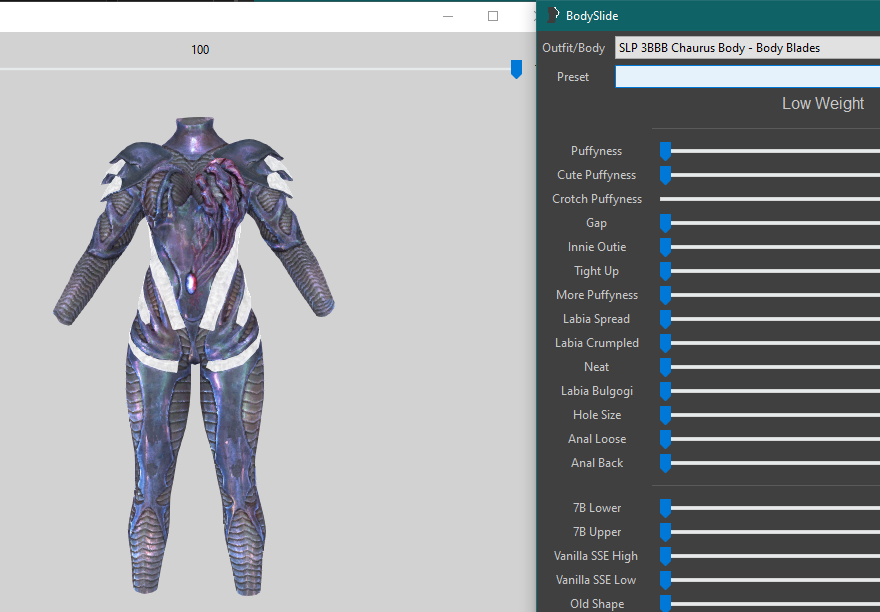Screen dimensions: 880x612
Task: Click the Low Weight column header
Action: click(823, 103)
